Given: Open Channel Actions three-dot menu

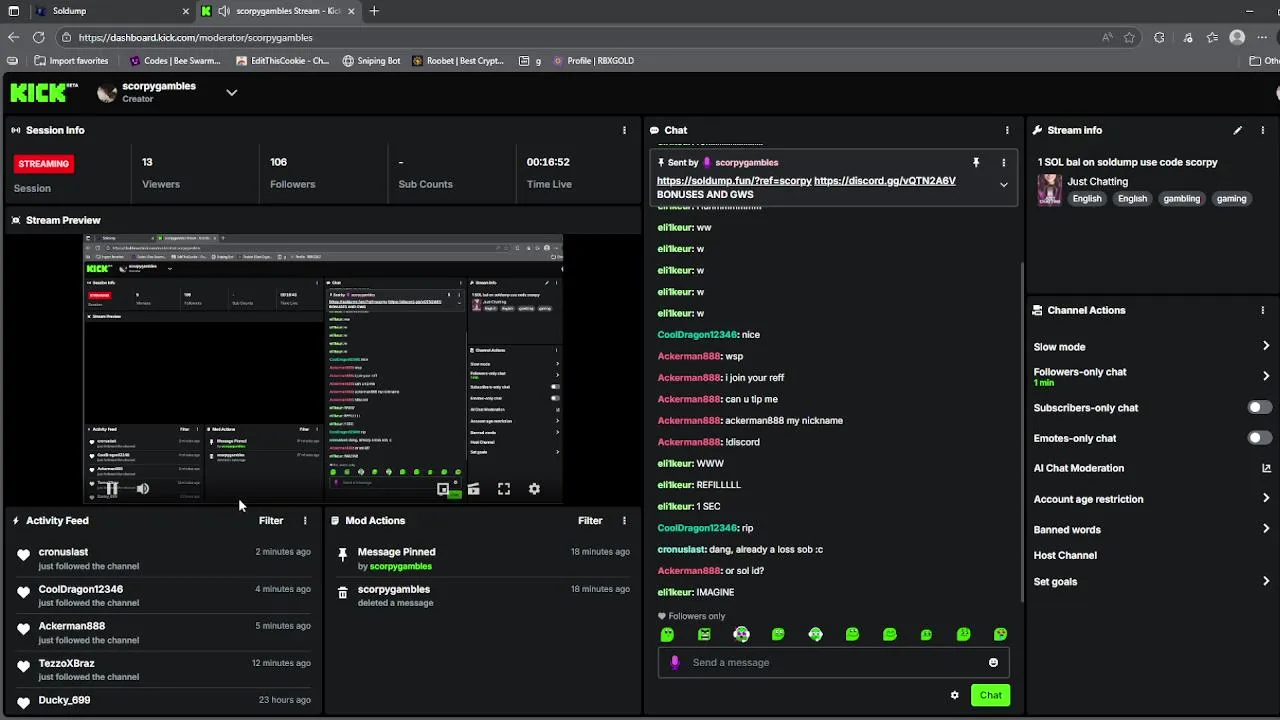Looking at the screenshot, I should (x=1263, y=310).
